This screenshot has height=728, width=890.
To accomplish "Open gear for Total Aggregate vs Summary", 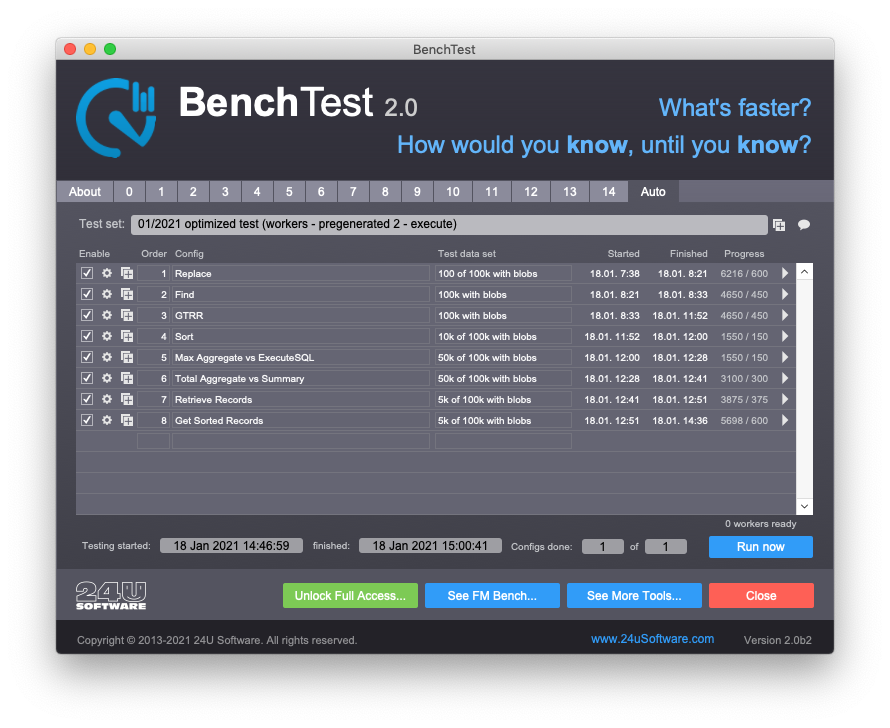I will (107, 378).
